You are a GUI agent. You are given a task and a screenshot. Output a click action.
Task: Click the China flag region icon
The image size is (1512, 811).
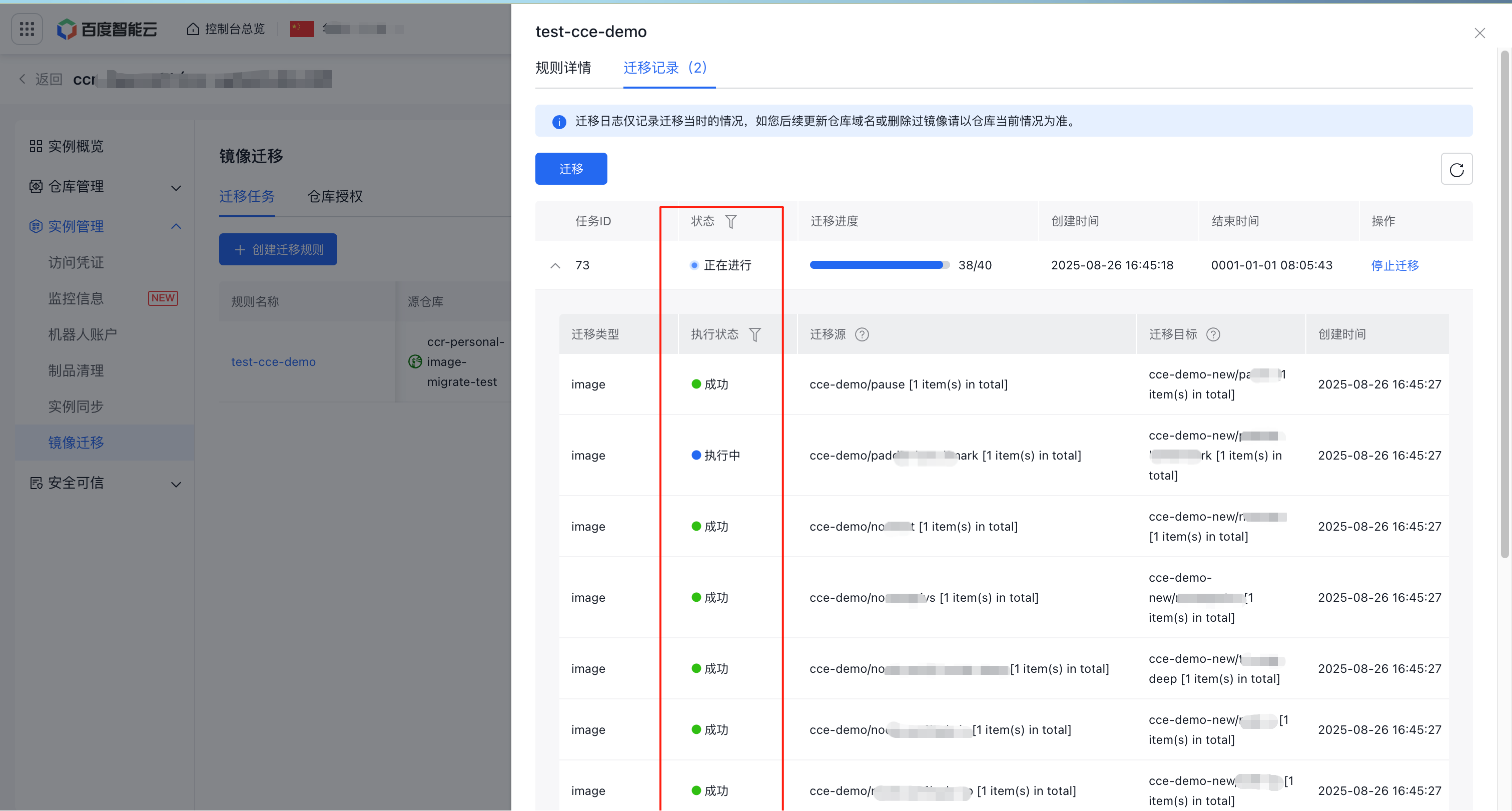click(x=302, y=29)
